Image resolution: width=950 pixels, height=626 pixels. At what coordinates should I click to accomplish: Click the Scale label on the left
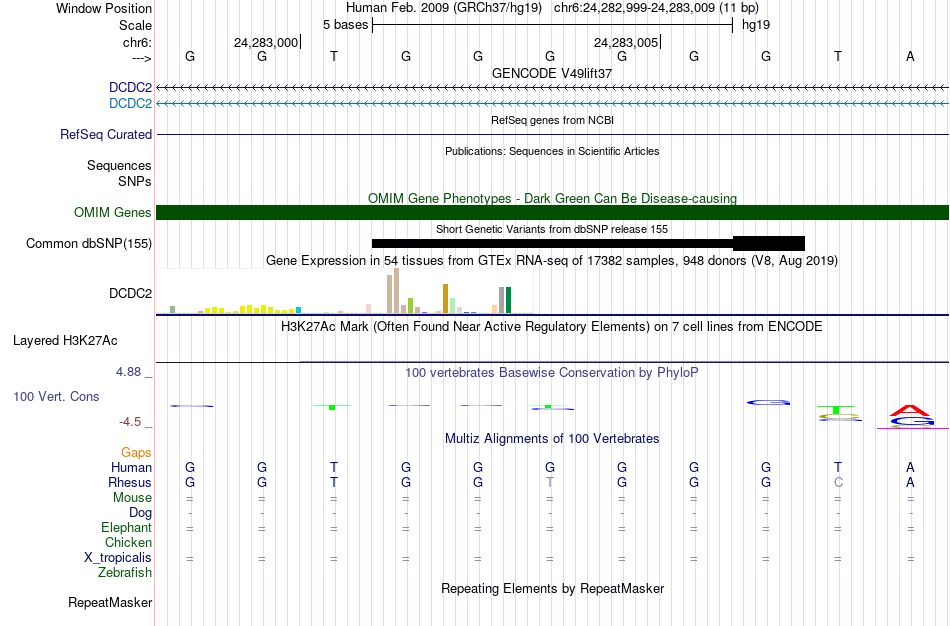tap(135, 25)
